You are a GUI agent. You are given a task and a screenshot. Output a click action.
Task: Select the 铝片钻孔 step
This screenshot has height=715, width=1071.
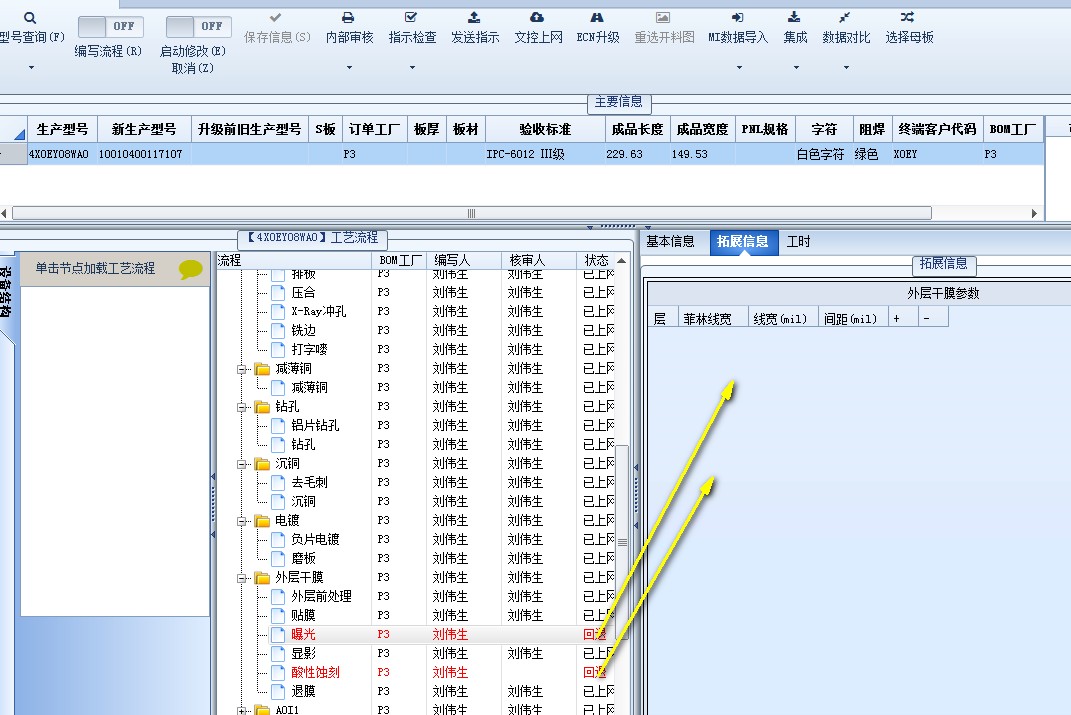[x=315, y=425]
